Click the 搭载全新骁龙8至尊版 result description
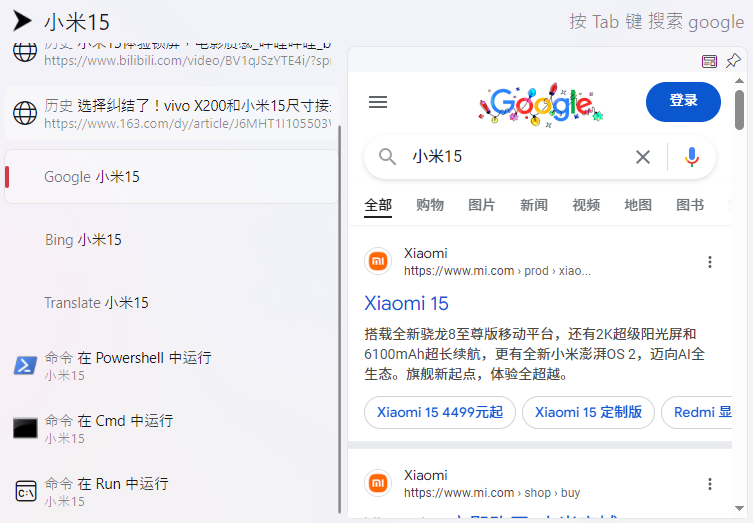 (534, 354)
